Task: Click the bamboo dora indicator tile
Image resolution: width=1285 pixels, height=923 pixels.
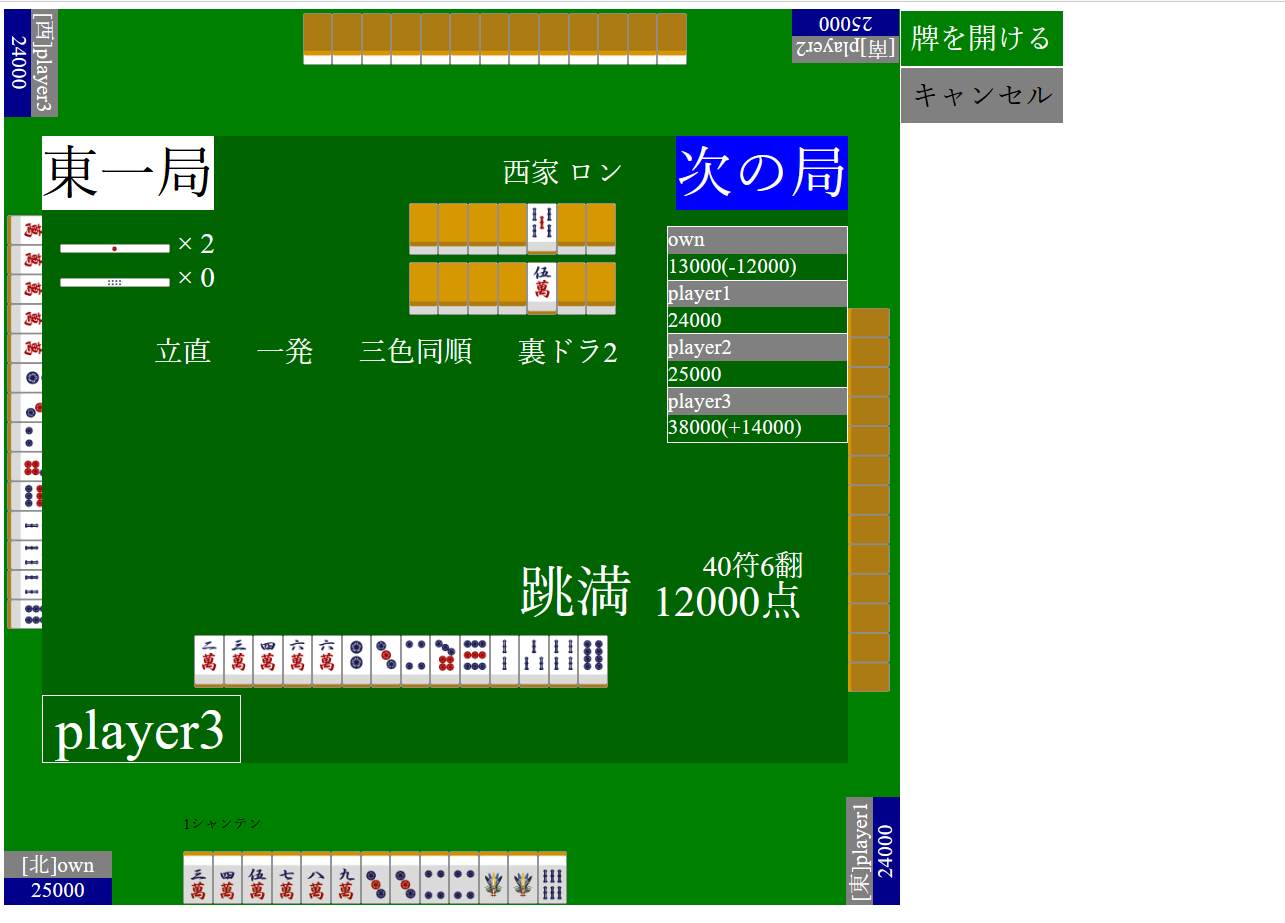Action: (542, 229)
